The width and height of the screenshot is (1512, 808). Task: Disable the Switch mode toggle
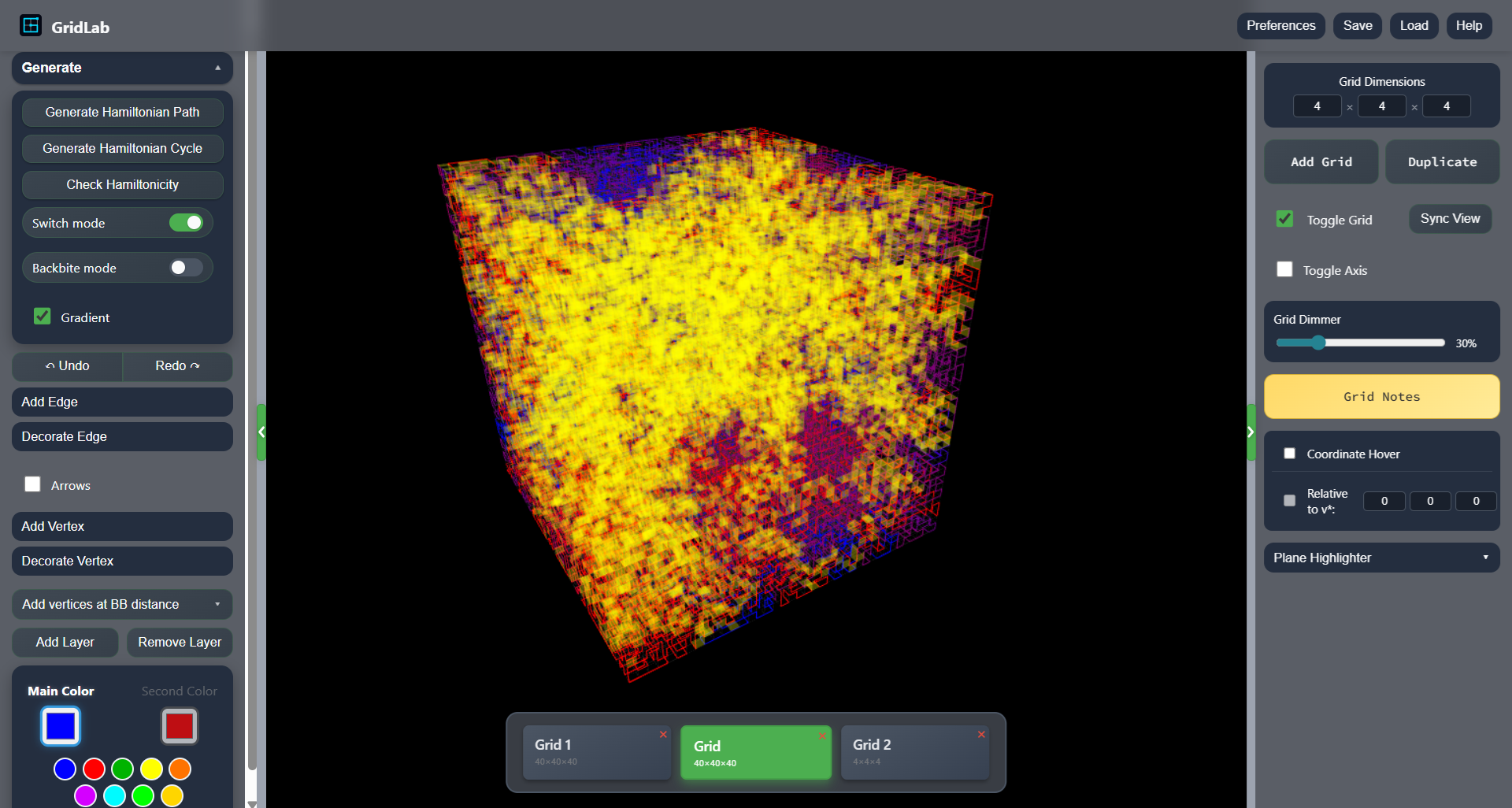186,223
